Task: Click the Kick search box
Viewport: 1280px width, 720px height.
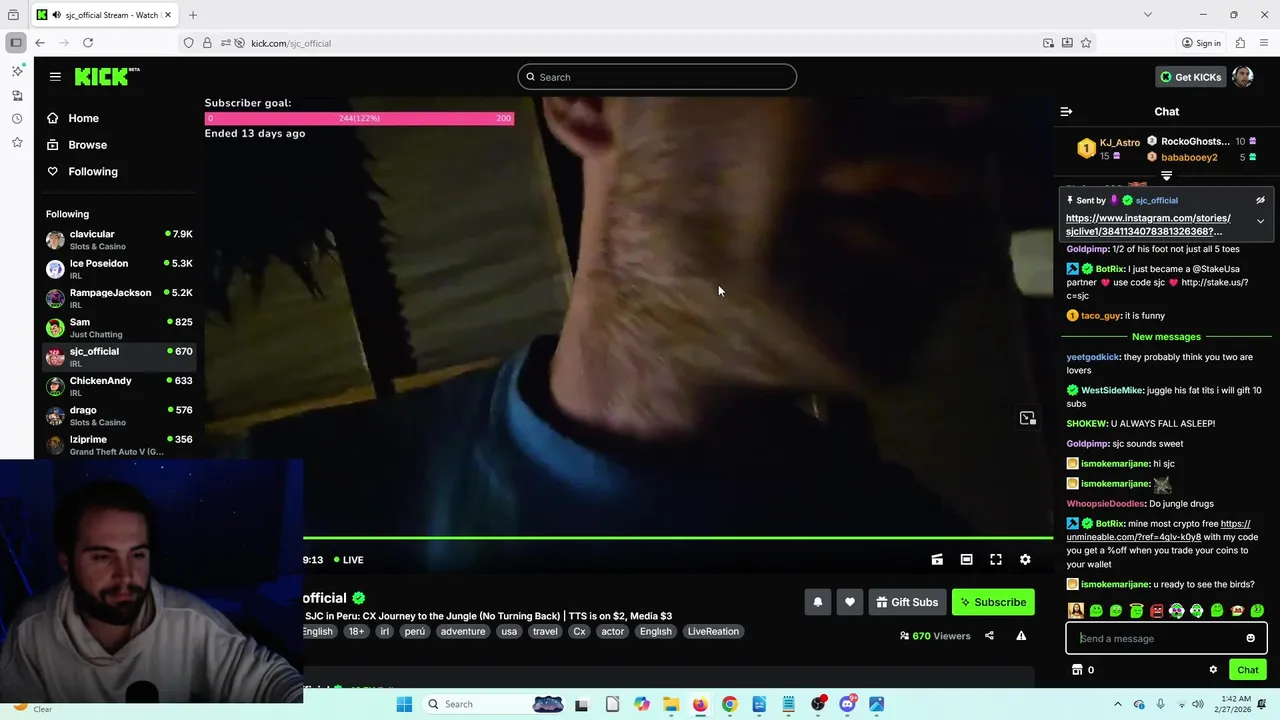Action: [x=657, y=77]
